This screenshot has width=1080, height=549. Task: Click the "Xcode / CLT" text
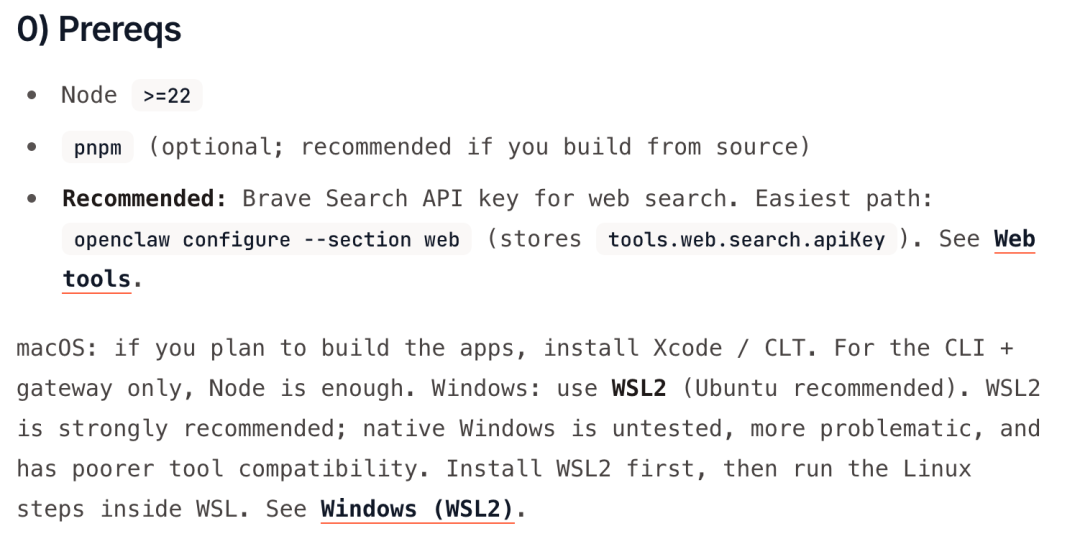pos(710,348)
